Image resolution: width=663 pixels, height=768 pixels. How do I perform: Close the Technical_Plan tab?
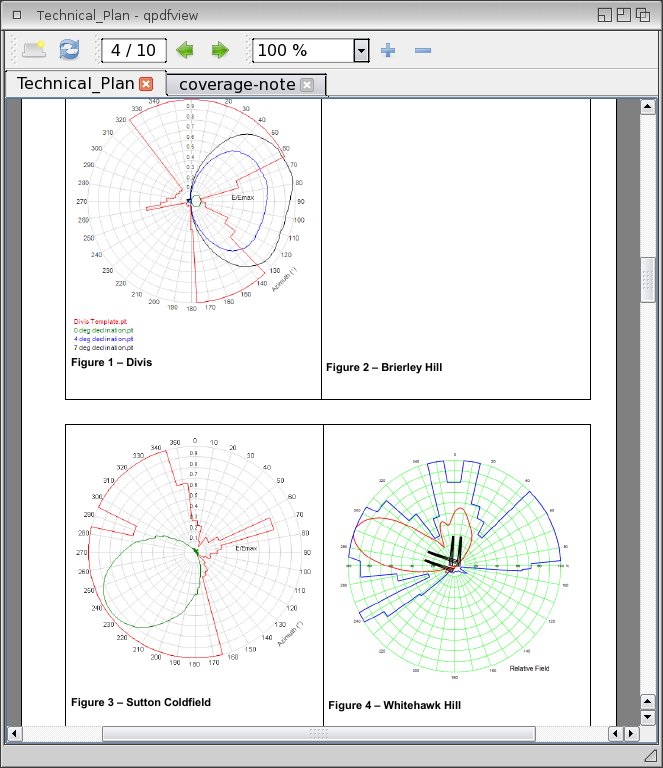pyautogui.click(x=146, y=84)
